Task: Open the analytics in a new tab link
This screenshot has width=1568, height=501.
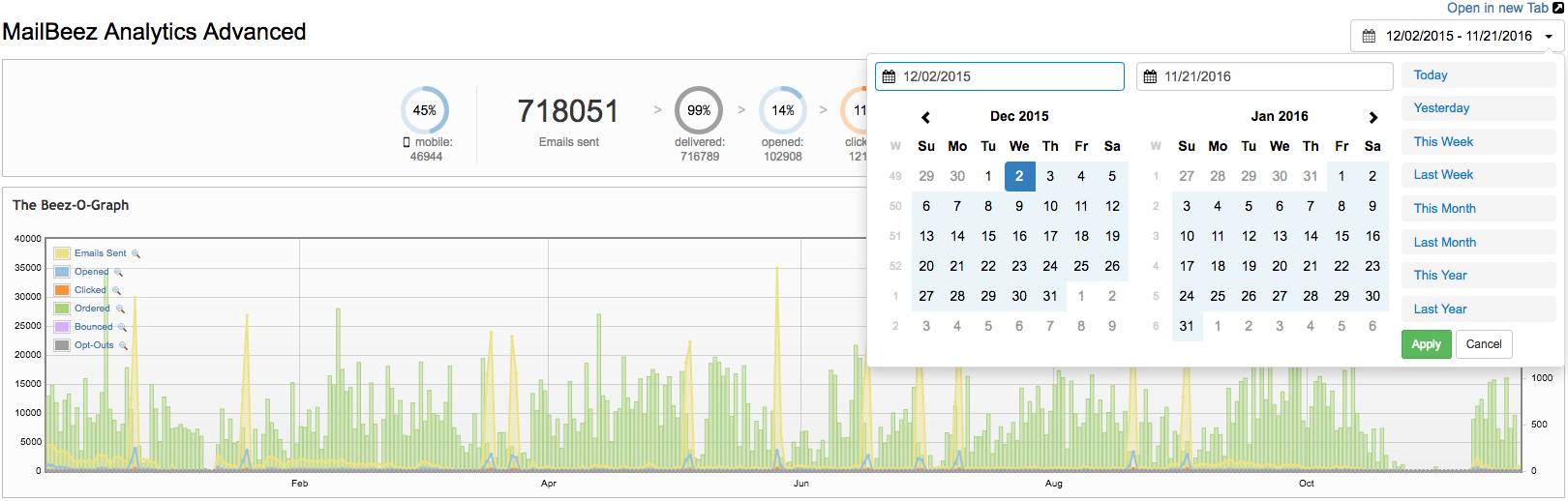Action: (x=1497, y=8)
